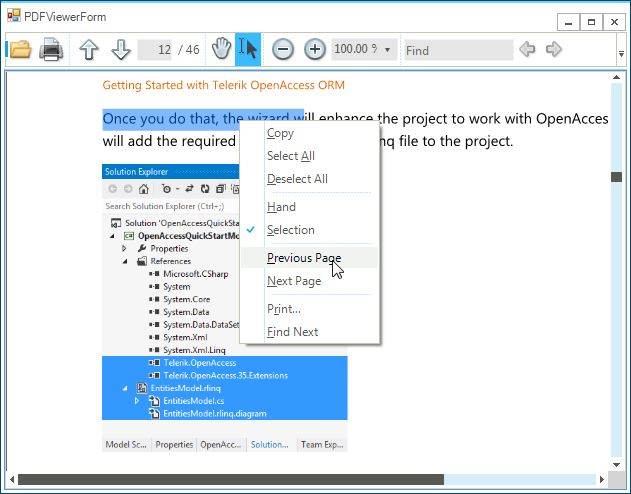631x494 pixels.
Task: Go to next page using down arrow
Action: pos(120,49)
